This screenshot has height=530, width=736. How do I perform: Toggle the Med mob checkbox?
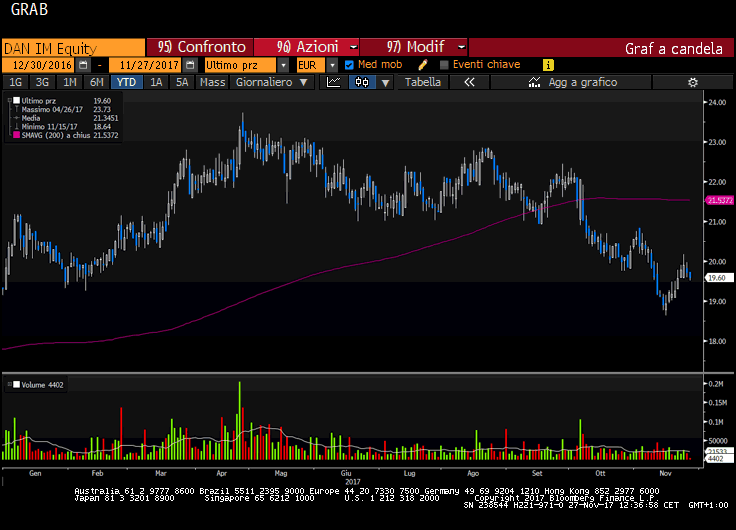coord(349,65)
